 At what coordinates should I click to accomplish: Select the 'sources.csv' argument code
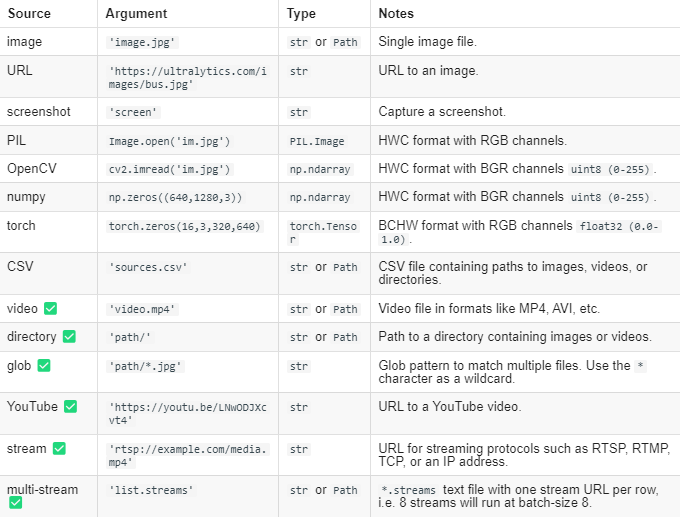148,267
